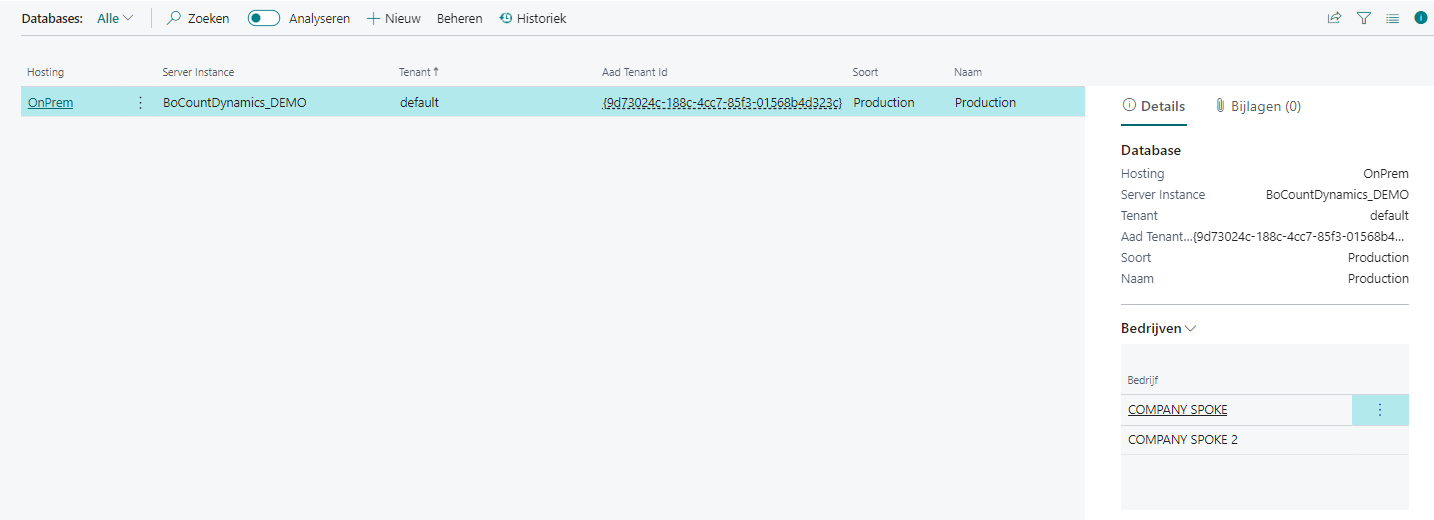Click the Aad Tenant Id cell value

click(x=721, y=102)
